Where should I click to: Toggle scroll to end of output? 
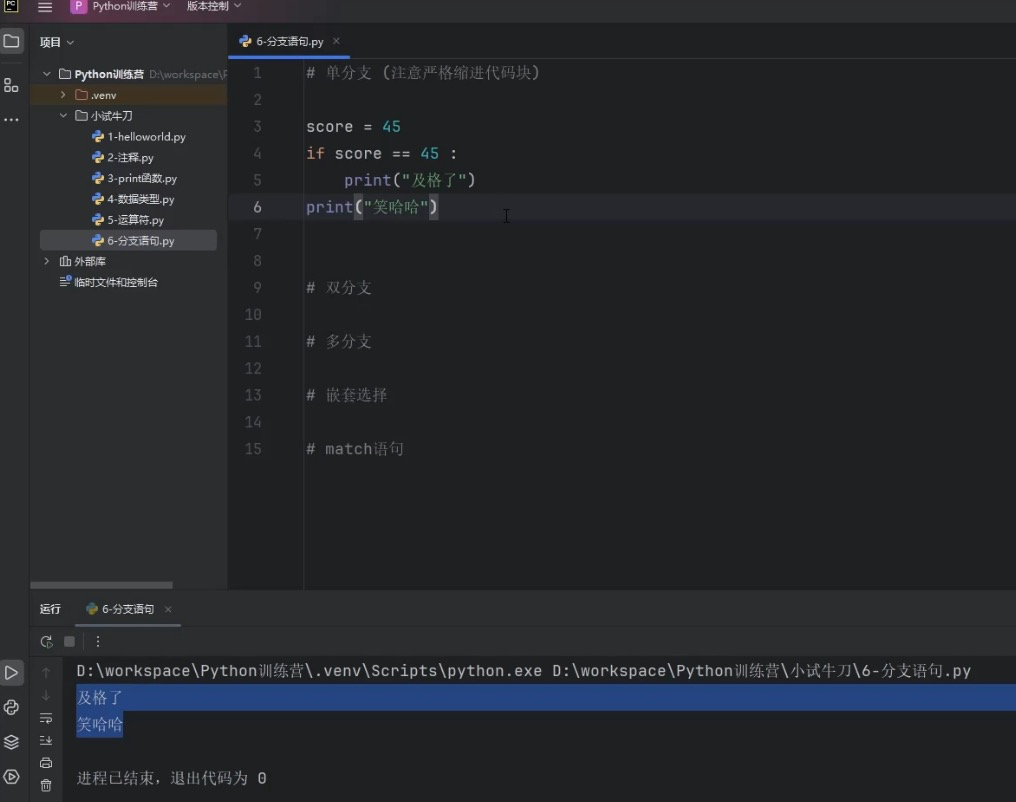click(46, 740)
